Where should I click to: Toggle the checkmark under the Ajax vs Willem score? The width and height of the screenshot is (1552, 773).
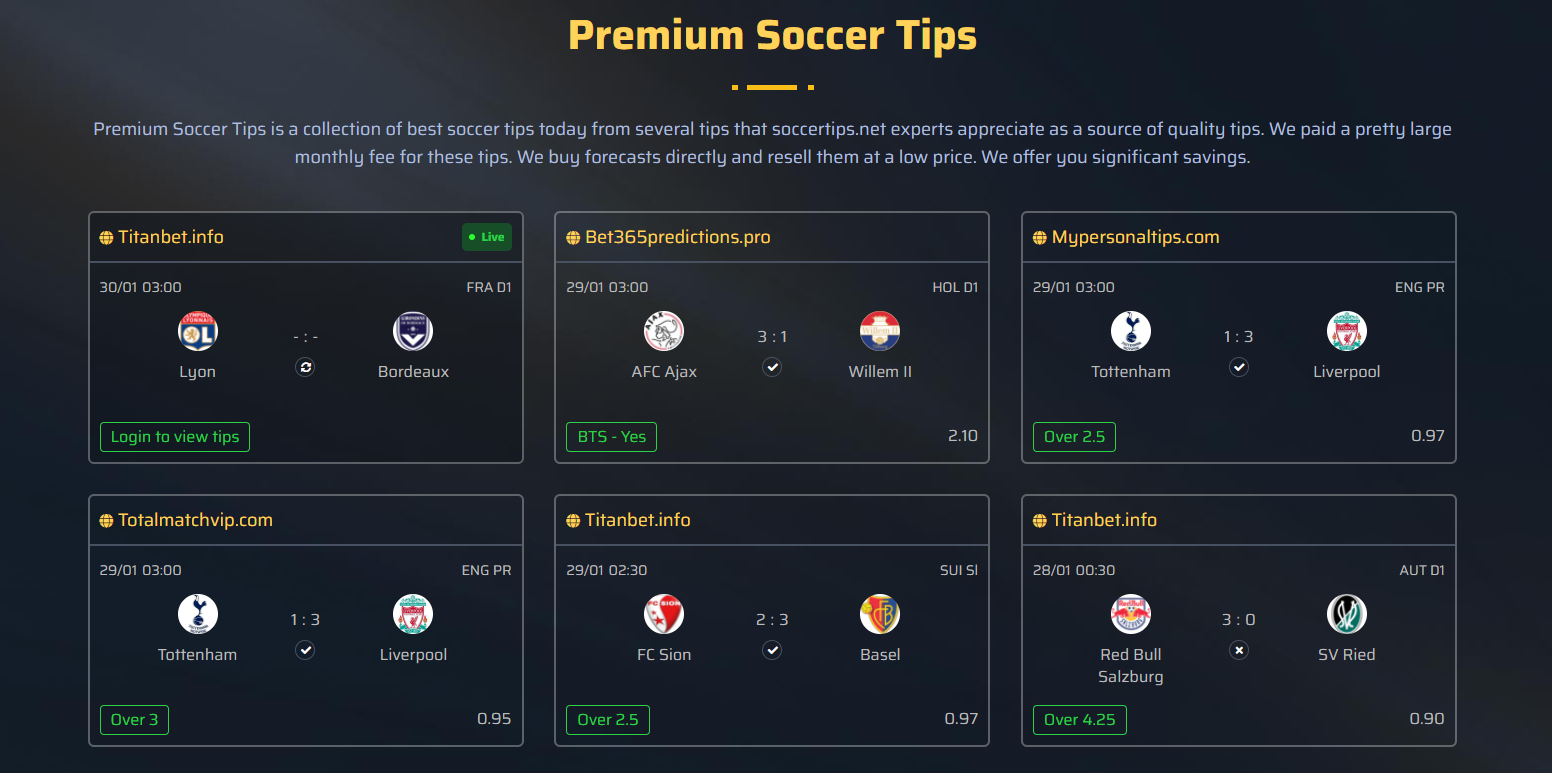tap(772, 367)
